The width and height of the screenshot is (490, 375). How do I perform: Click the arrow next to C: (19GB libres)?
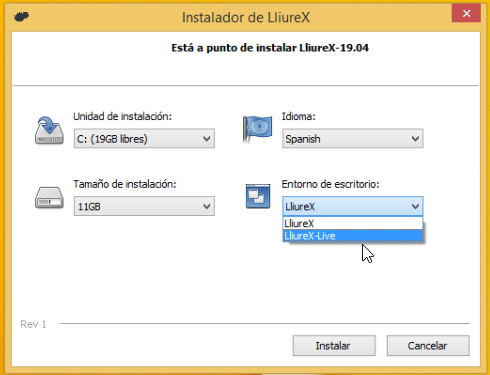coord(207,138)
